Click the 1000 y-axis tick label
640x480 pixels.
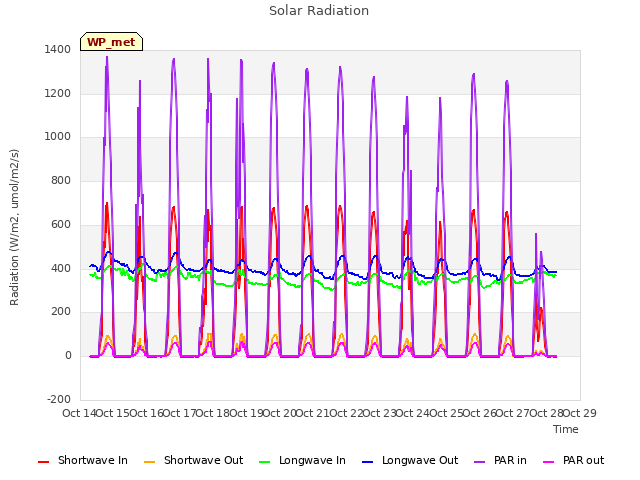click(x=58, y=137)
